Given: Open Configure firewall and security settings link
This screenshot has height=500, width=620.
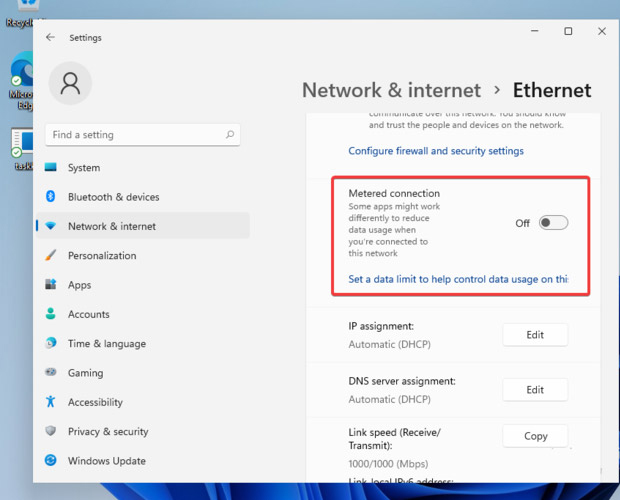Looking at the screenshot, I should [x=436, y=151].
